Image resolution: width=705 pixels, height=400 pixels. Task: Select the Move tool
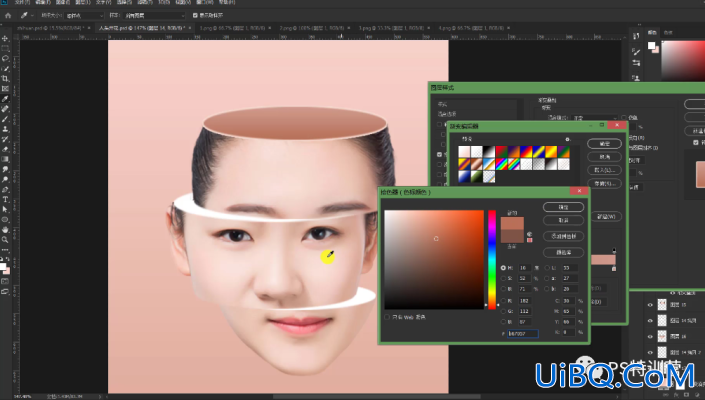click(x=5, y=38)
